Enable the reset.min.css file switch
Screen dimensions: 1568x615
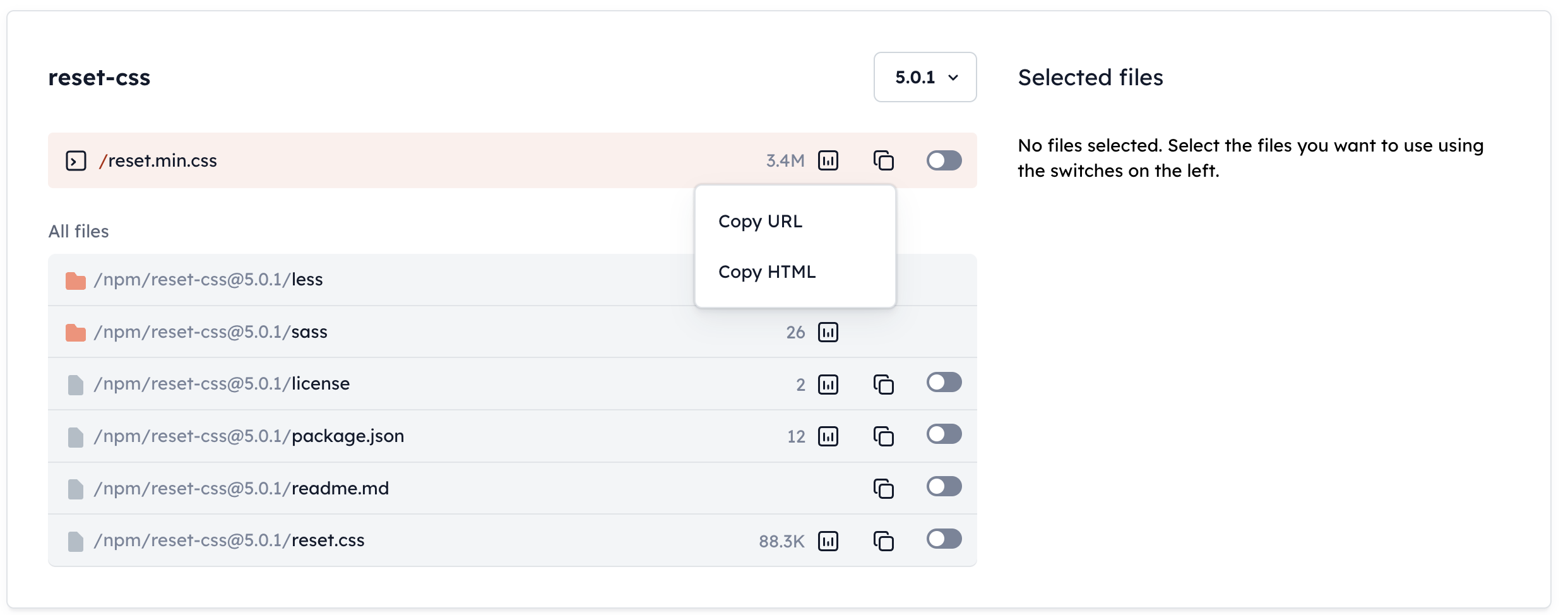(x=944, y=160)
